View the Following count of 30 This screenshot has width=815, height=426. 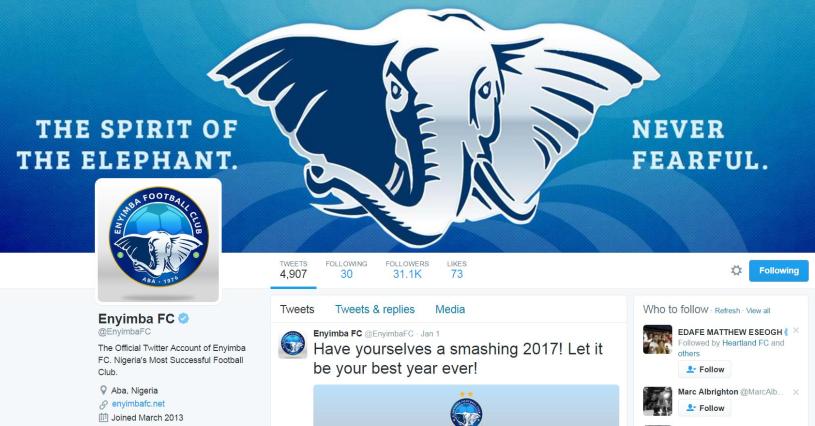[x=346, y=270]
